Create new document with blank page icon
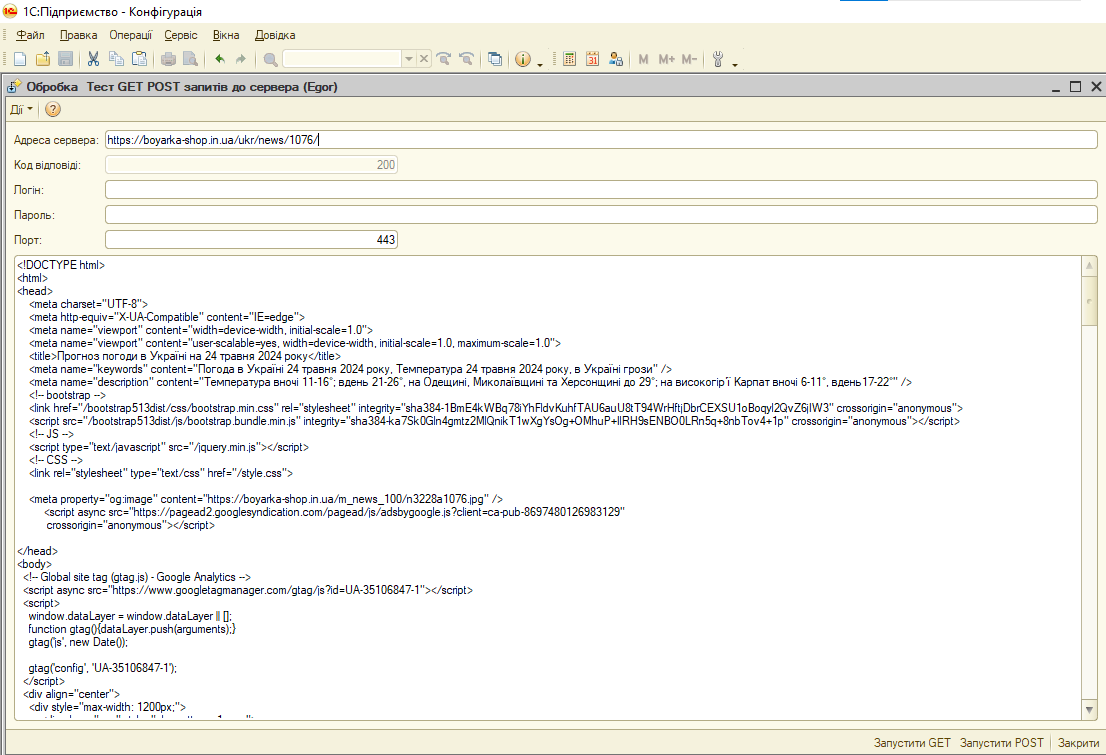The width and height of the screenshot is (1106, 755). click(20, 59)
